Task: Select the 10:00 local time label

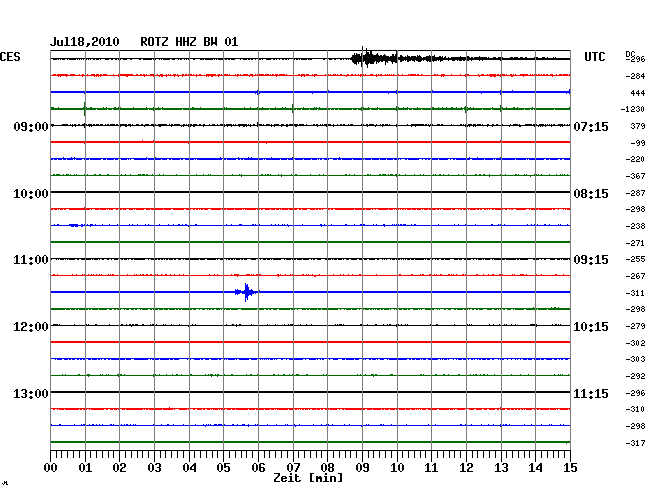Action: [31, 194]
